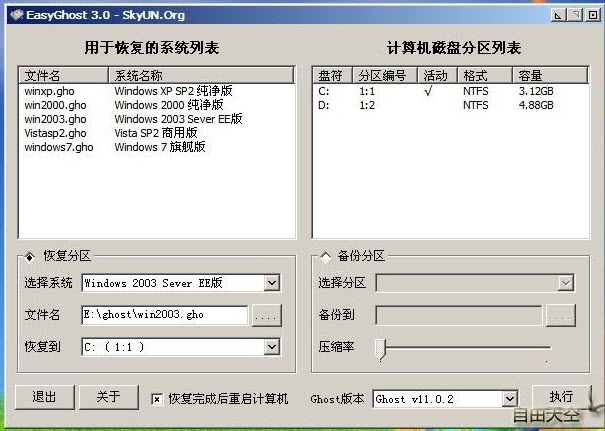Click the compression rate slider handle
605x431 pixels.
click(x=380, y=347)
